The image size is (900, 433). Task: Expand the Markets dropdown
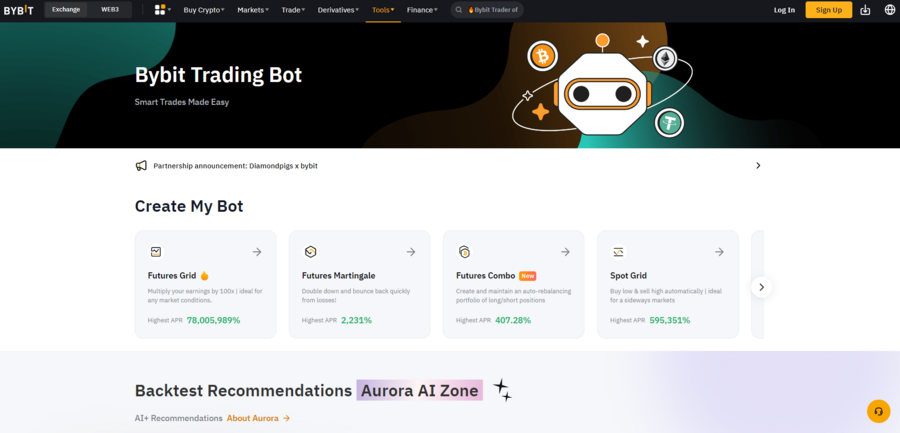253,10
